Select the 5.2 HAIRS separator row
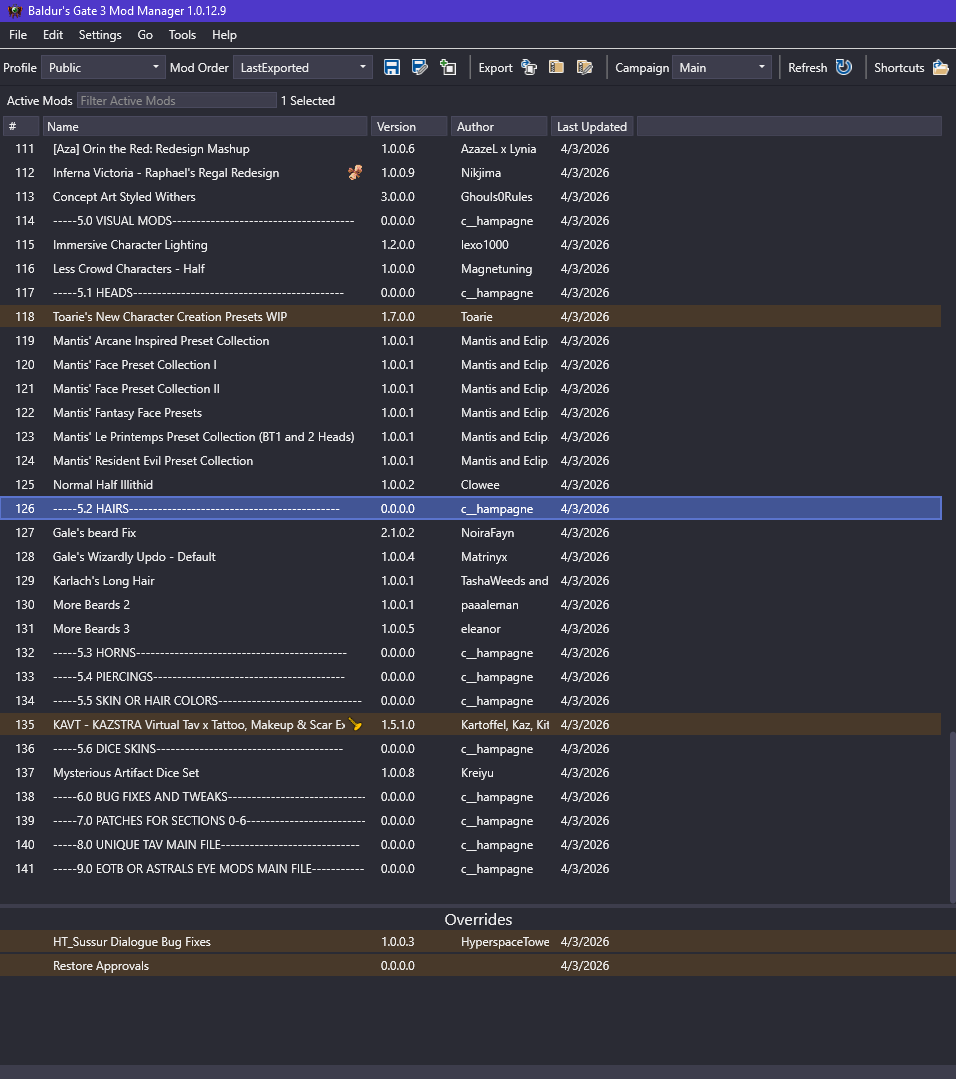Screen dimensions: 956x1079 [471, 509]
